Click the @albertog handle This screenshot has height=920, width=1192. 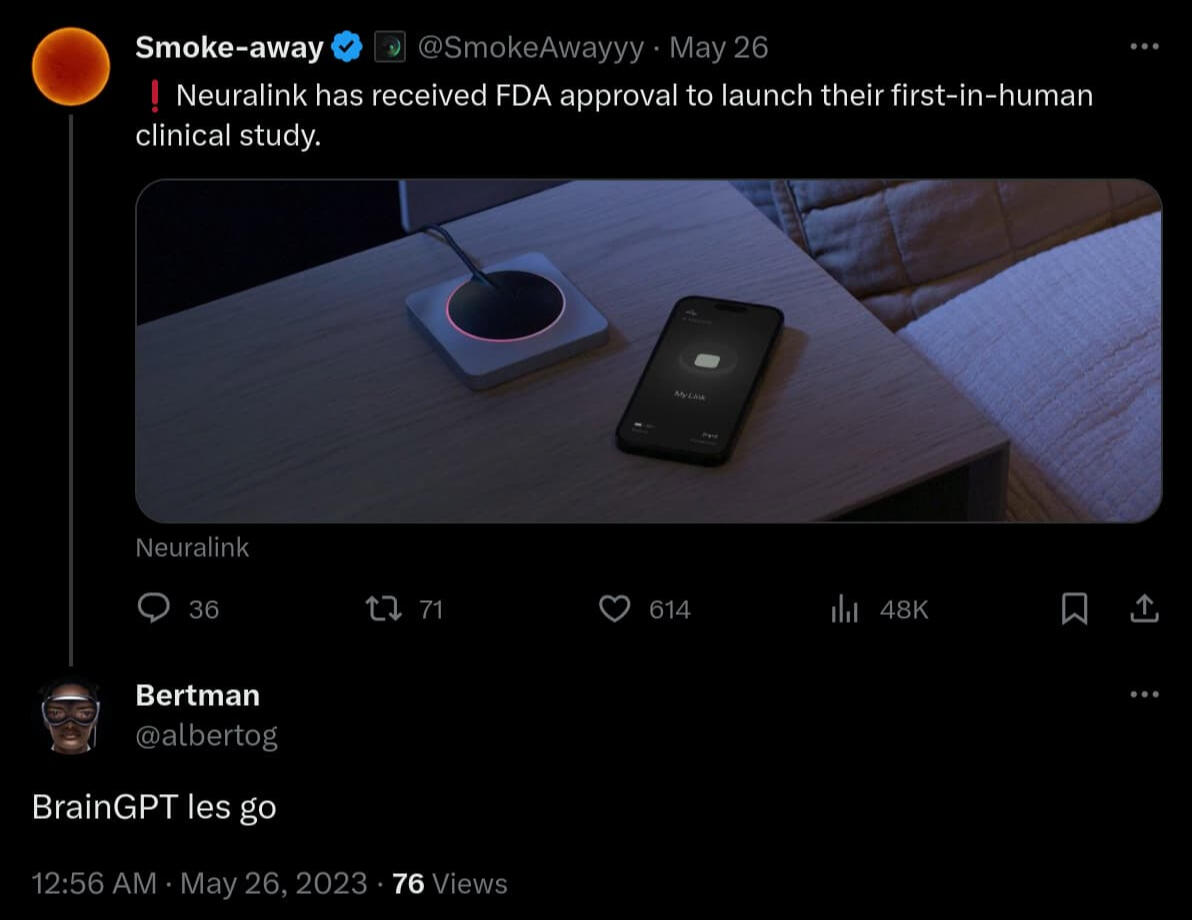(206, 736)
